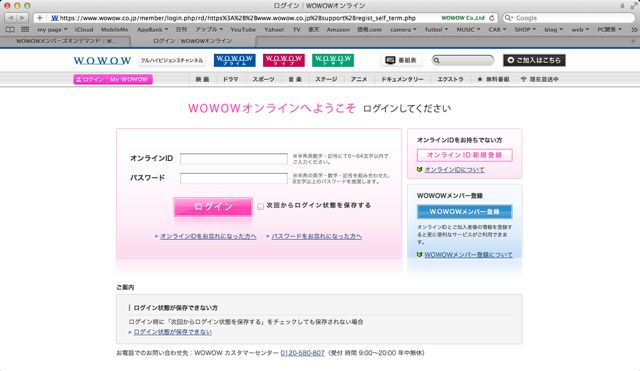Expand the futbol bookmarks dropdown
The height and width of the screenshot is (371, 640).
click(x=436, y=29)
